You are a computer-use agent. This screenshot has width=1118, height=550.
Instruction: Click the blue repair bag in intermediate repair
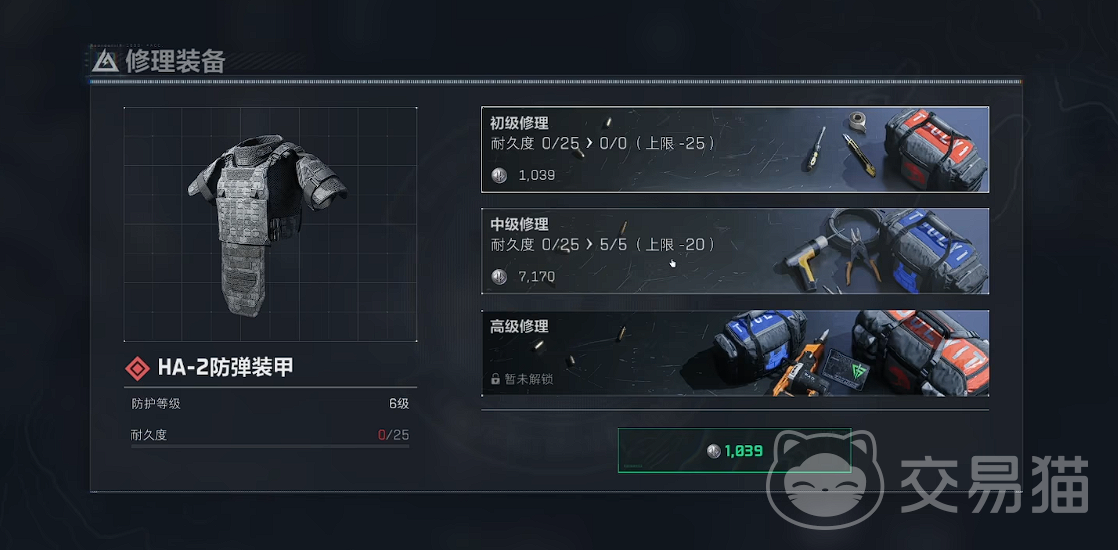click(x=934, y=251)
